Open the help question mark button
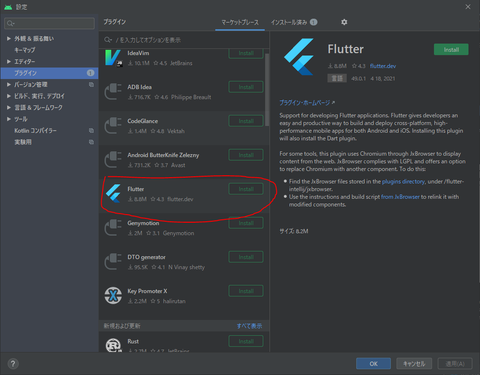Viewport: 480px width, 375px height. 13,364
